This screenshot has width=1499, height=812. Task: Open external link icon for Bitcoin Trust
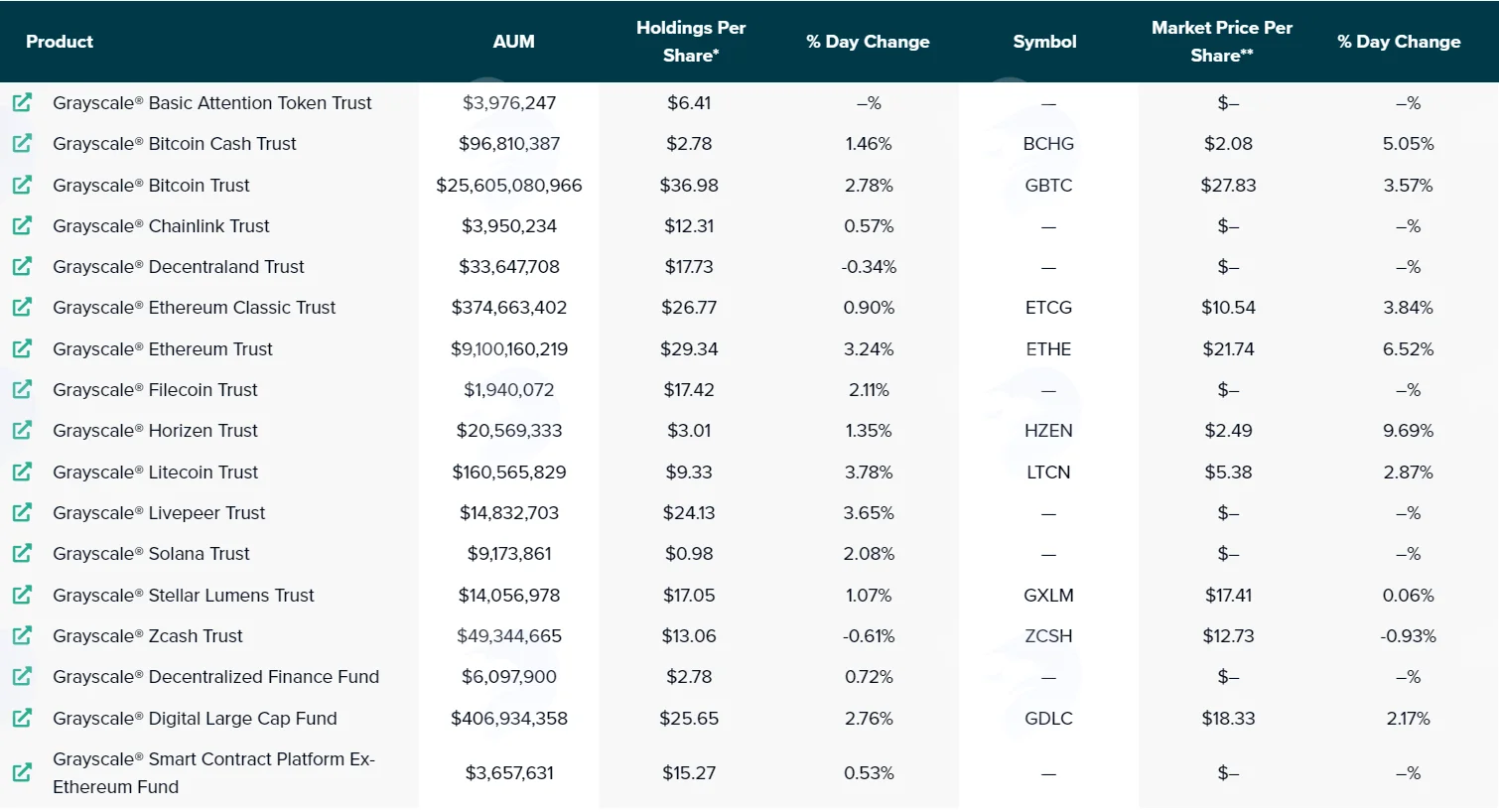click(22, 185)
